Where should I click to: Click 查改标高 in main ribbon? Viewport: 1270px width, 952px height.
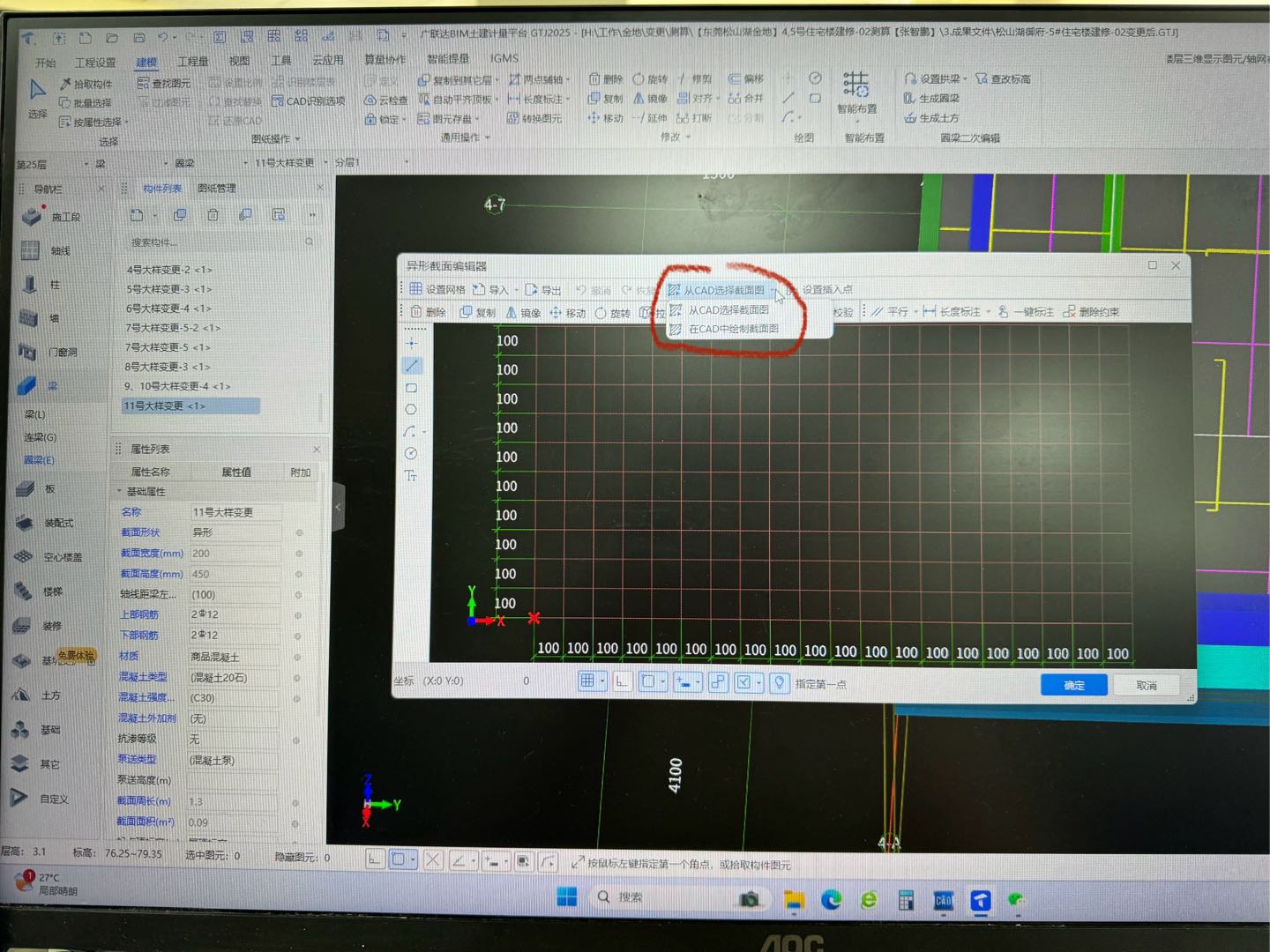(1003, 79)
